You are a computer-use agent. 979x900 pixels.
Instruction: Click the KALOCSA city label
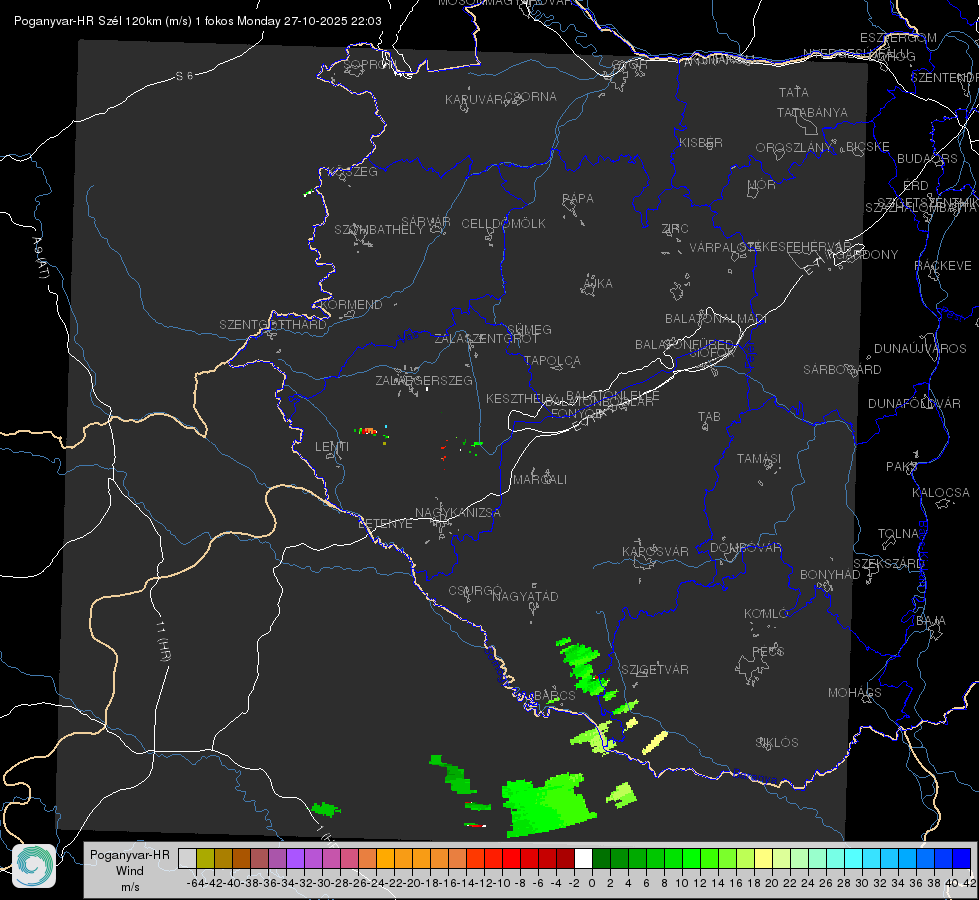(940, 493)
